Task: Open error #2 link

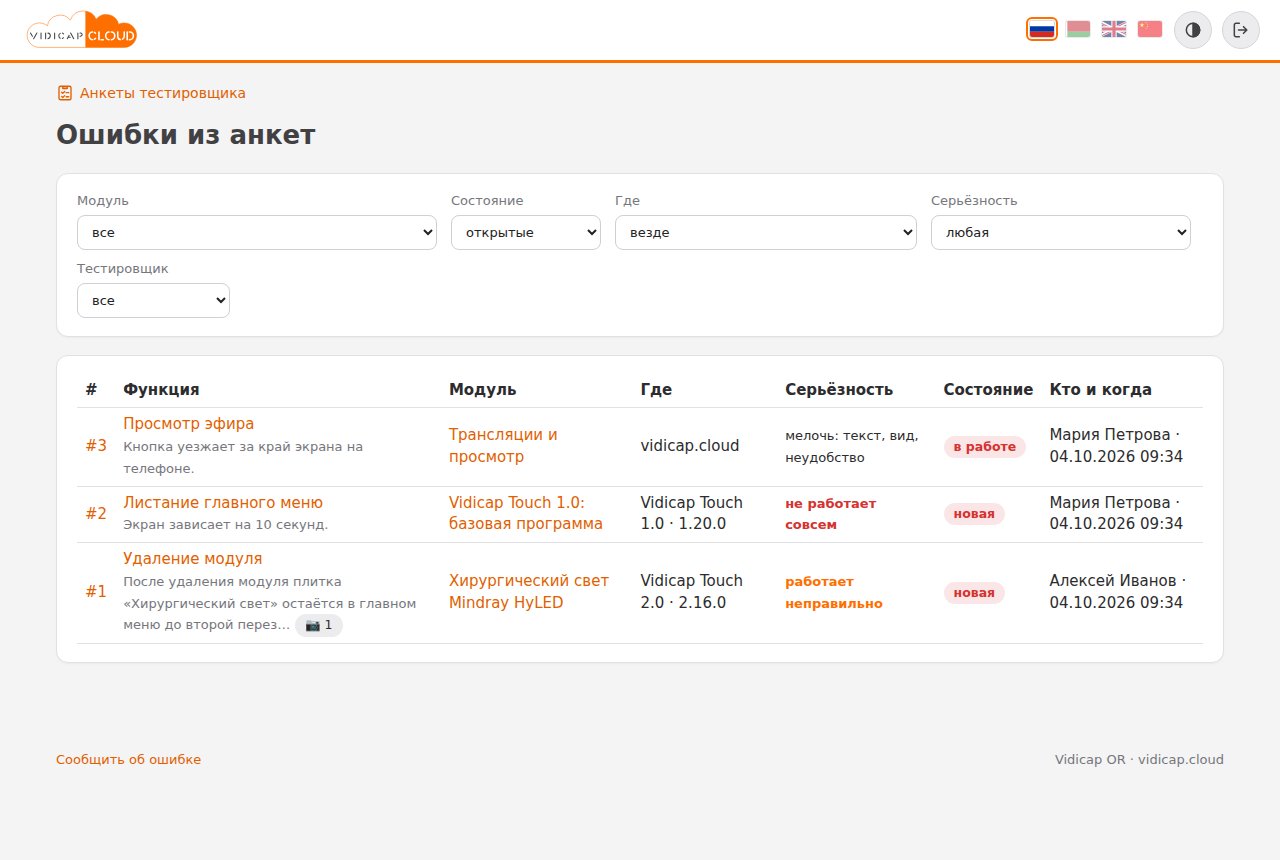Action: point(96,514)
